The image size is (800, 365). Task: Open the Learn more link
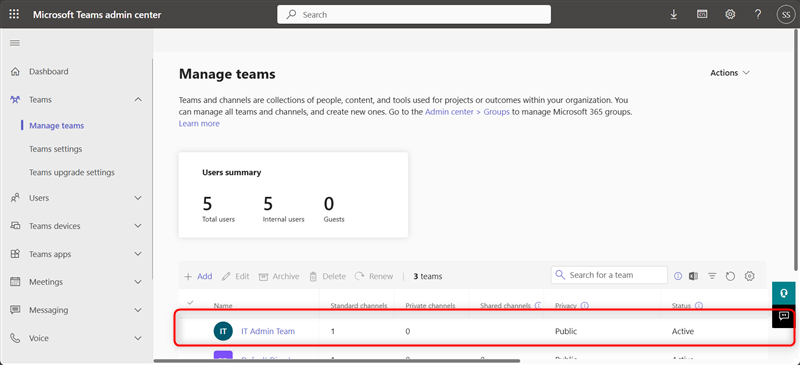tap(199, 124)
